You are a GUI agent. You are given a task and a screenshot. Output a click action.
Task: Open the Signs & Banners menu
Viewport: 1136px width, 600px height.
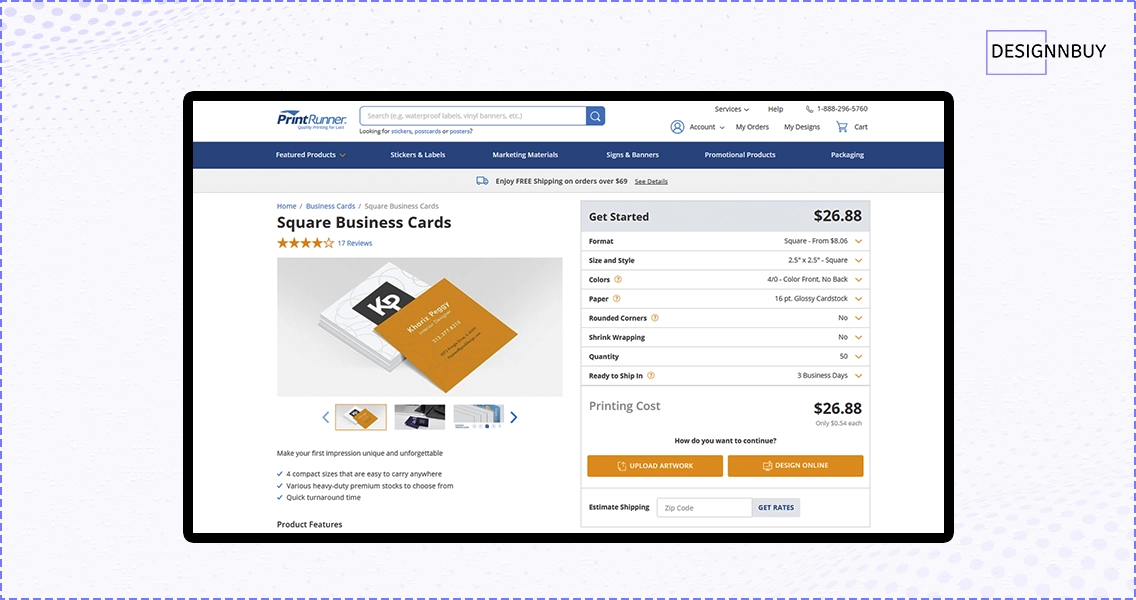(x=632, y=155)
